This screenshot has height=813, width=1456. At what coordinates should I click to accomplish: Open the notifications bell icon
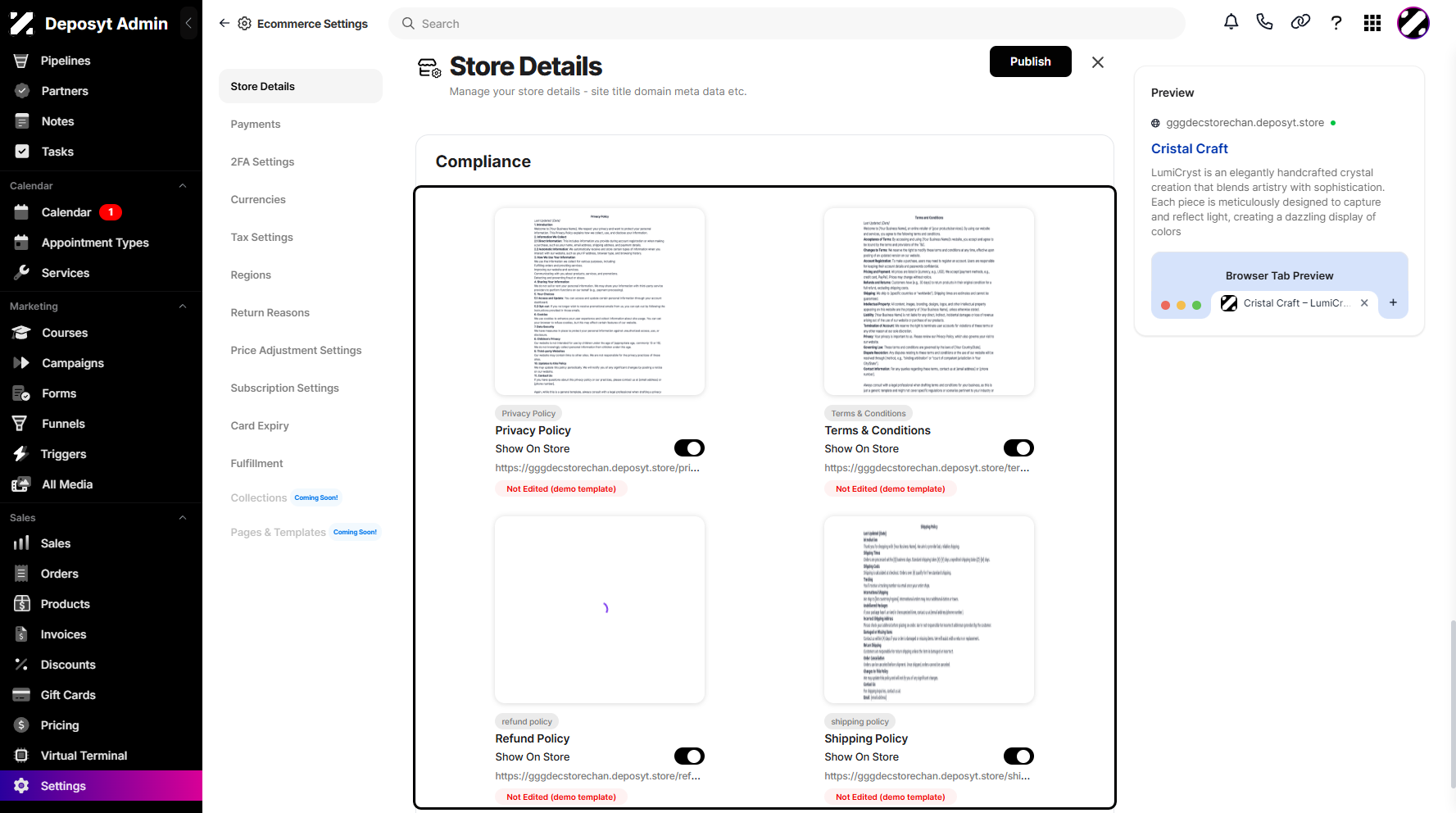pos(1231,23)
